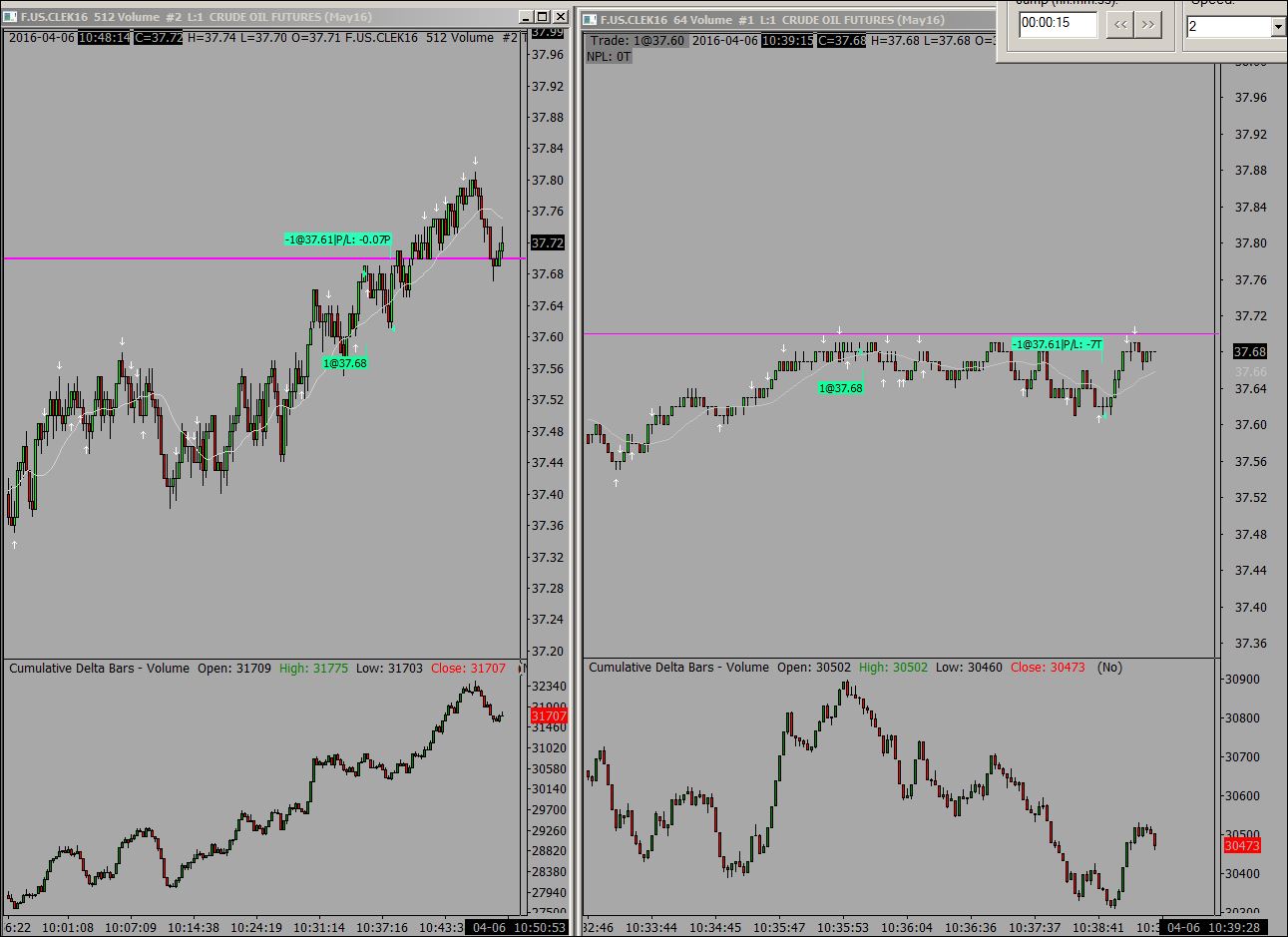Click the '(No)' text in the right delta header
The height and width of the screenshot is (937, 1288).
pos(1109,668)
